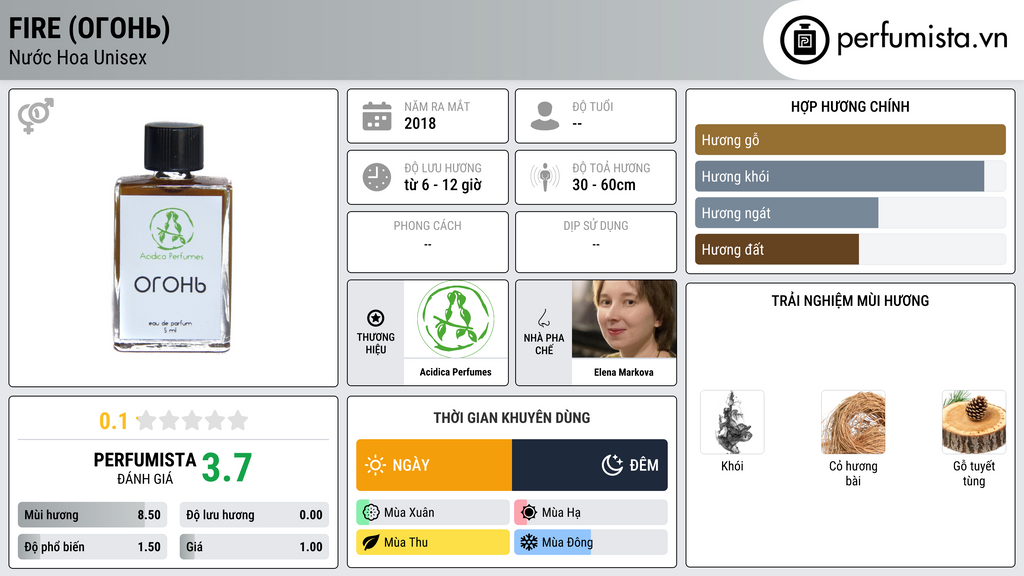Click the star badge brand icon

(376, 318)
